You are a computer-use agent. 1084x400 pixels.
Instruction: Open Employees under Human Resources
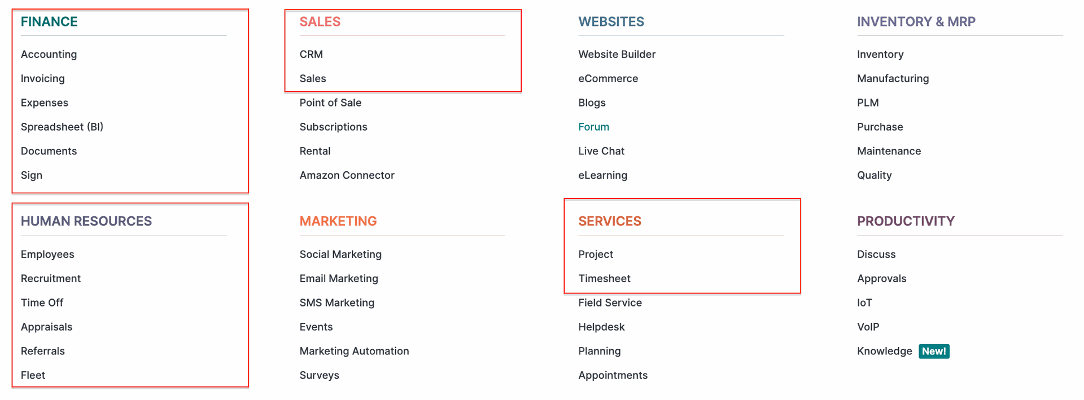coord(48,254)
